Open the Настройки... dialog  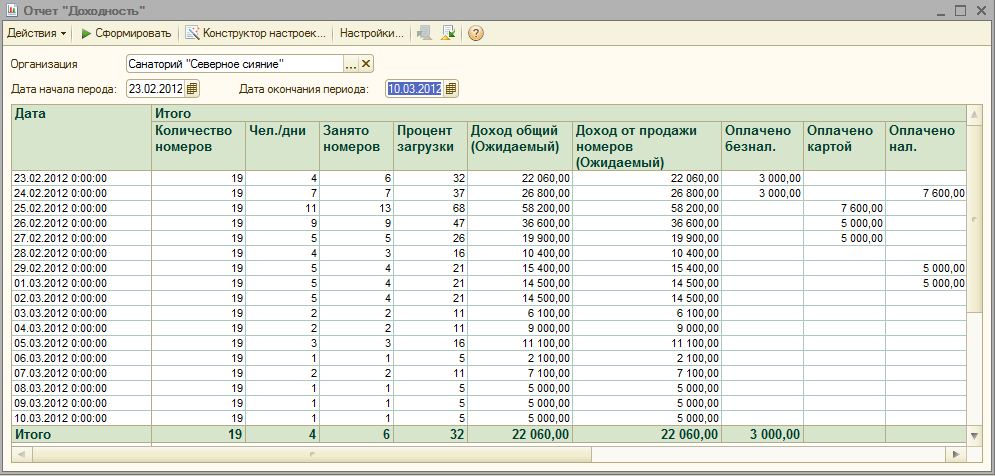pyautogui.click(x=372, y=34)
